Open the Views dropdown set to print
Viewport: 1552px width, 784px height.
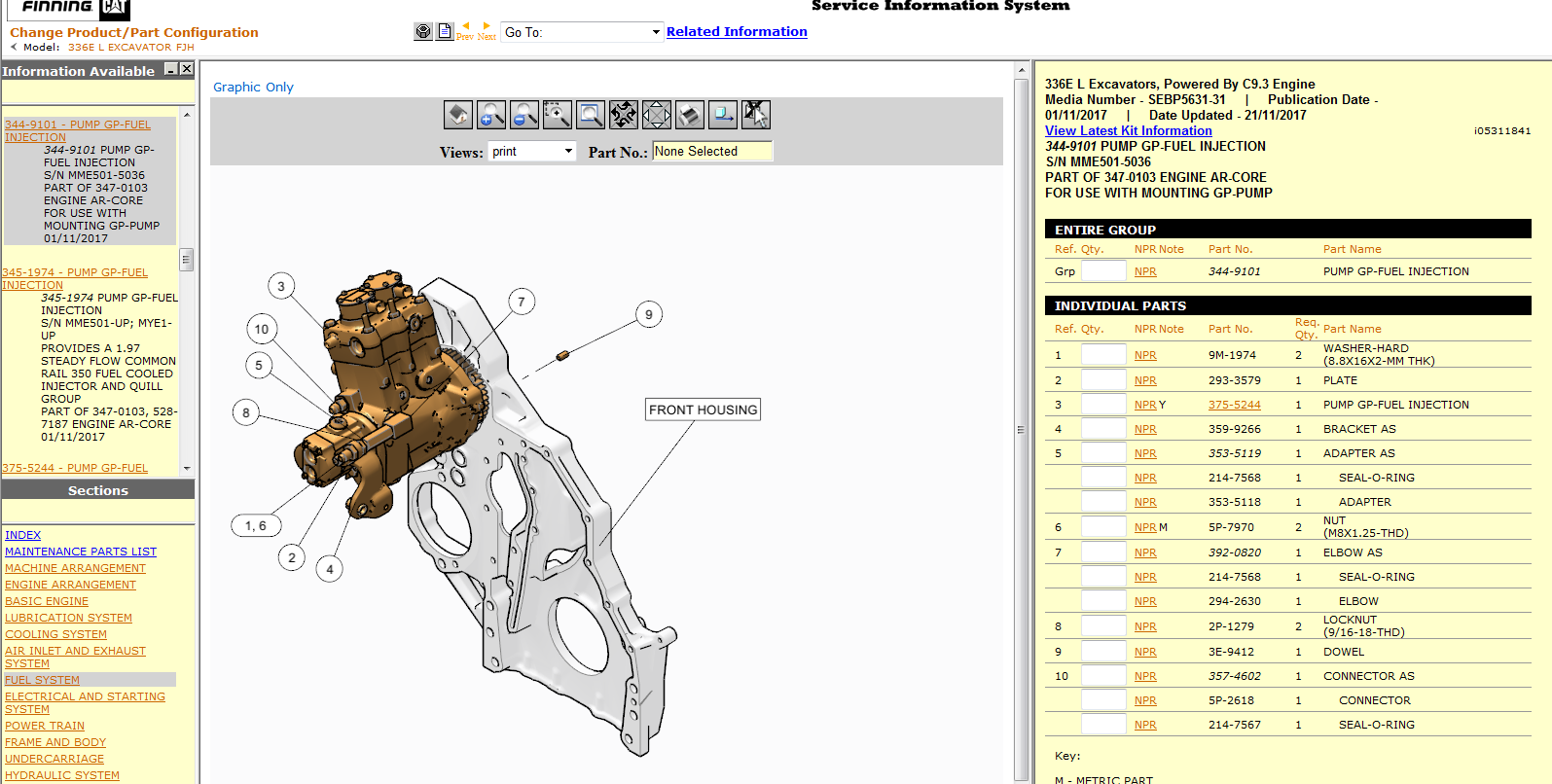(533, 152)
